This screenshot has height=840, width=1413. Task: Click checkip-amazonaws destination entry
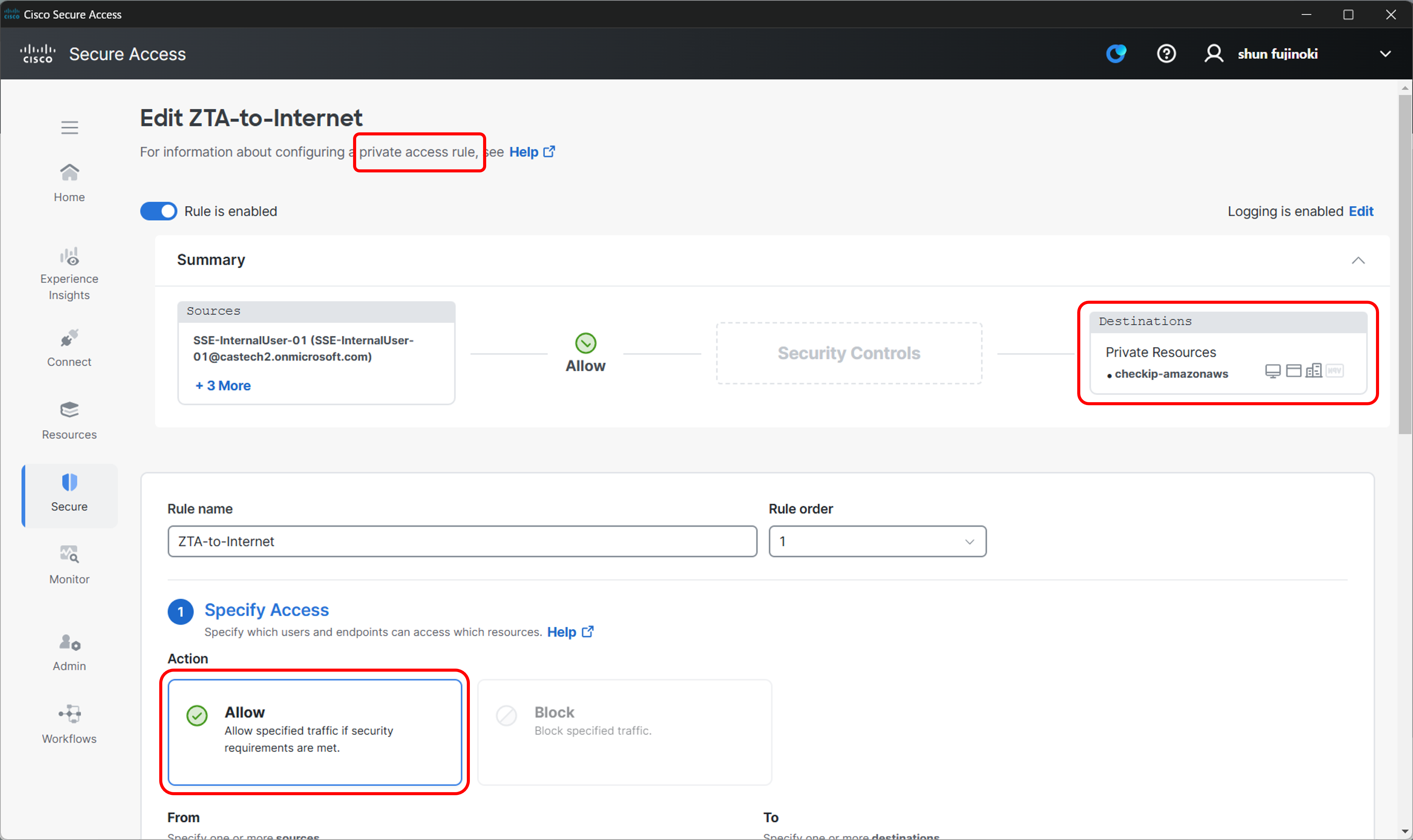1171,374
